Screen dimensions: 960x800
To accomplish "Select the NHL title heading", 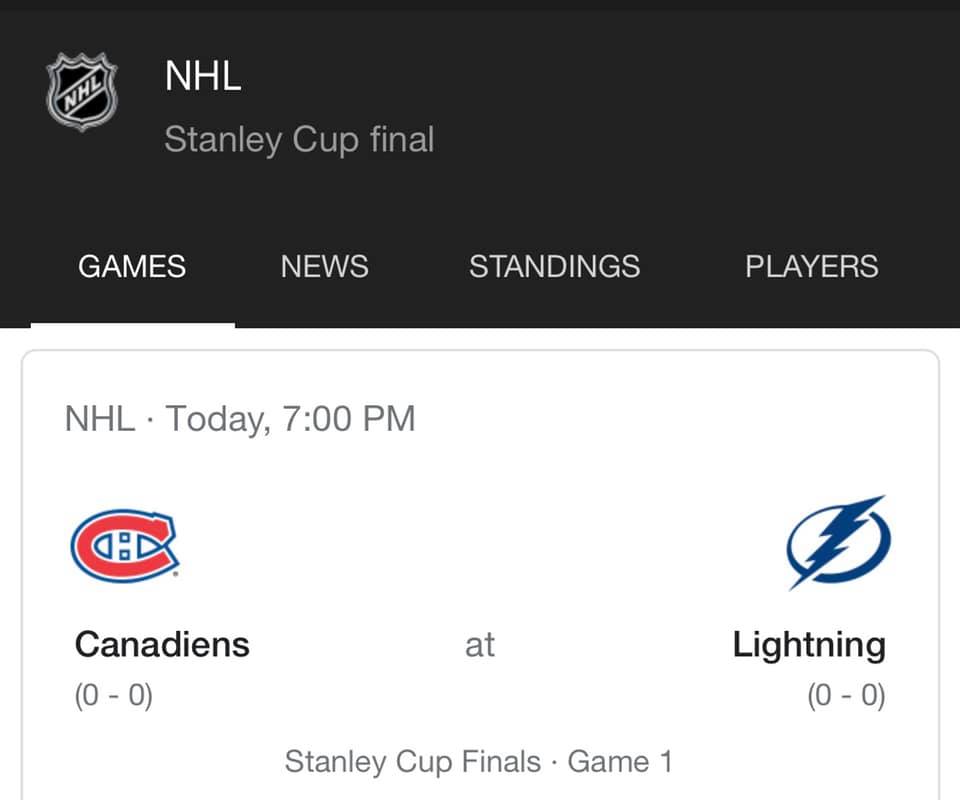I will point(203,76).
